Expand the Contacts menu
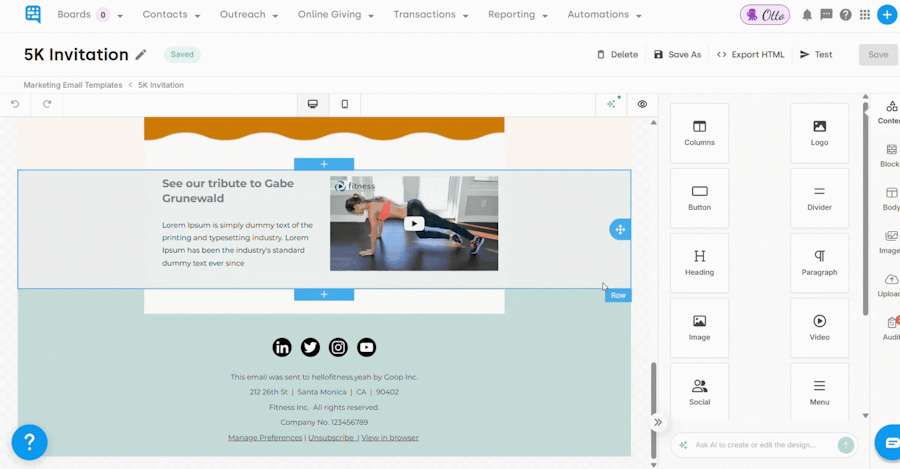The height and width of the screenshot is (469, 900). click(171, 14)
